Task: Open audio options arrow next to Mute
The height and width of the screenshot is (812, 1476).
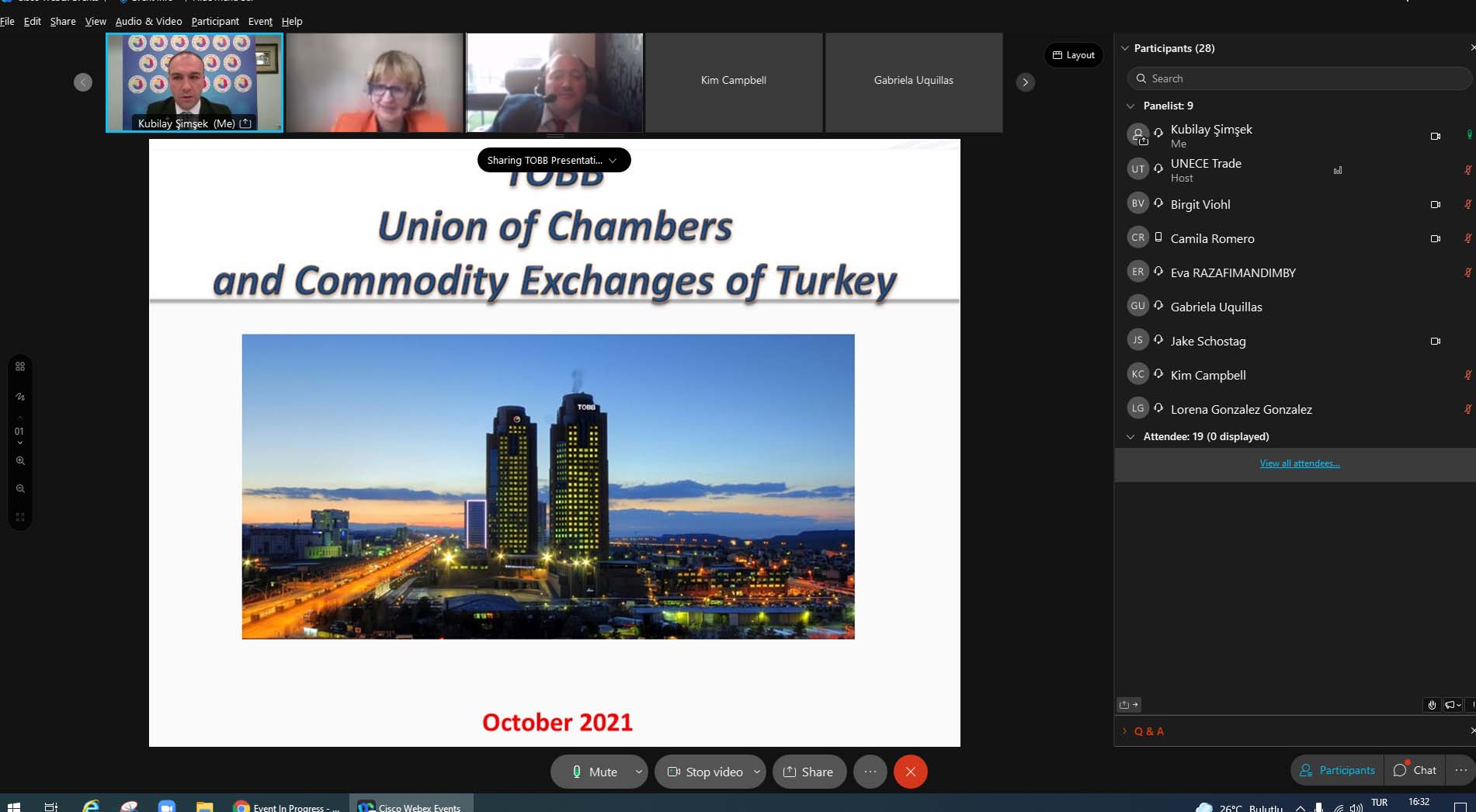Action: [x=639, y=772]
